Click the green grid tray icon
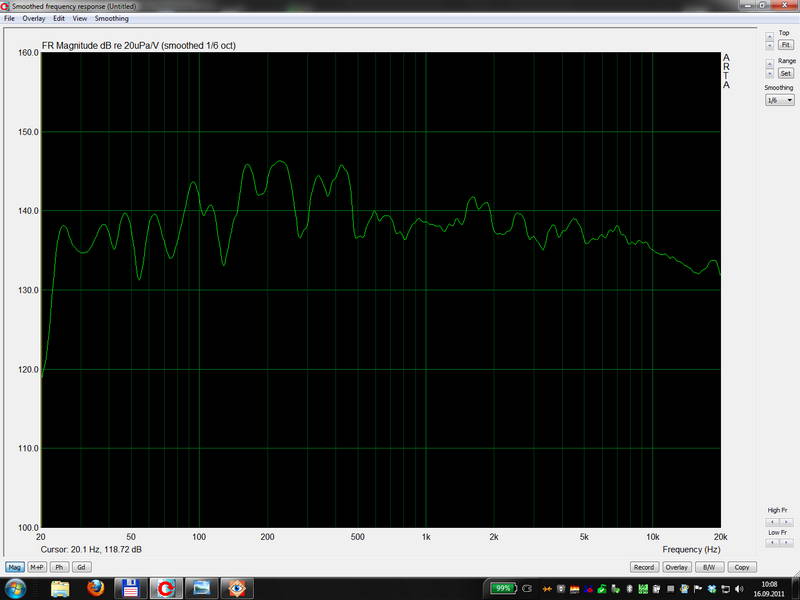 click(x=643, y=589)
